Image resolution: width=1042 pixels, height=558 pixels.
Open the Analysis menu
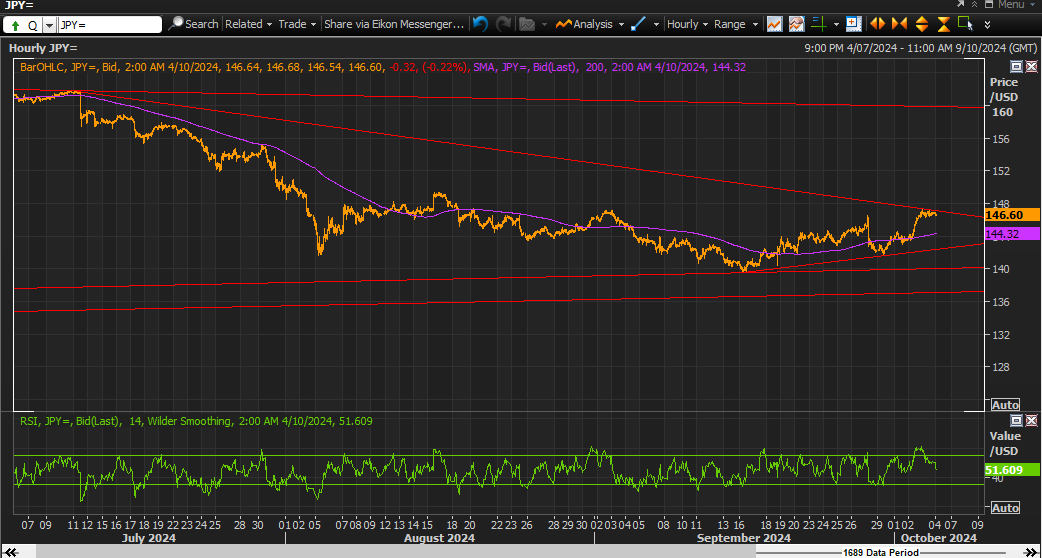click(x=590, y=24)
